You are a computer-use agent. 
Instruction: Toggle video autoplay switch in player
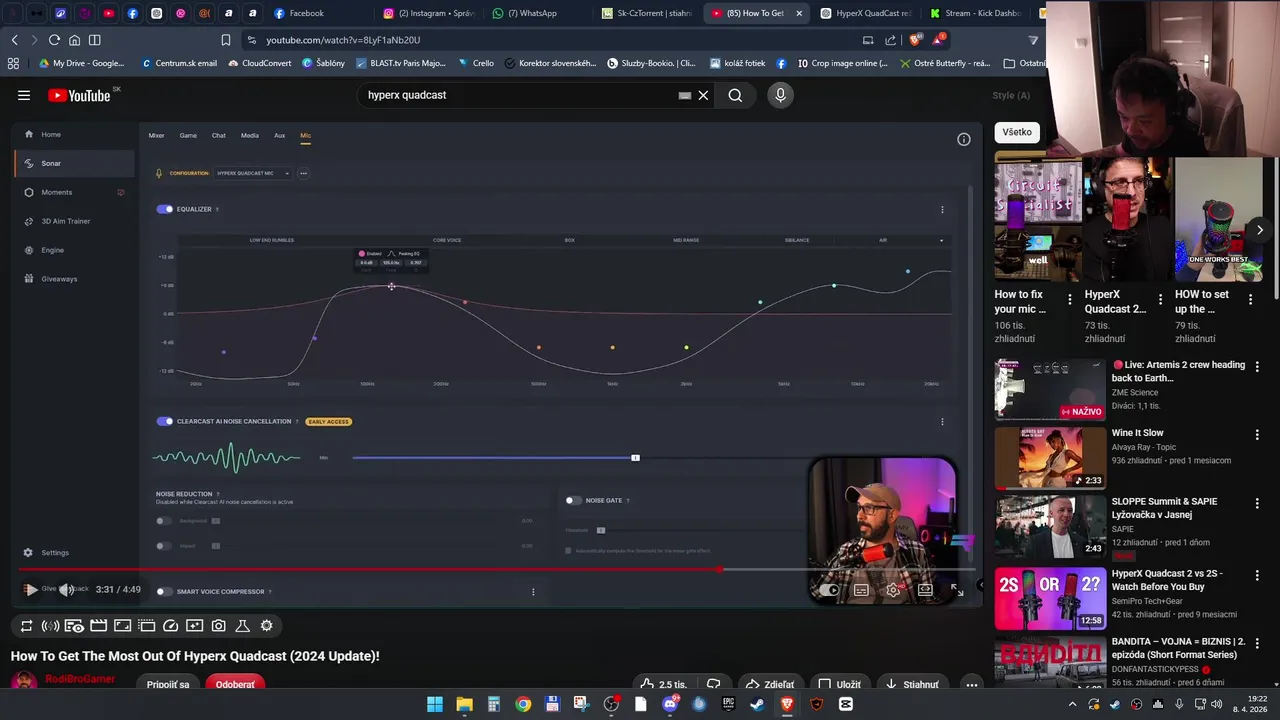coord(829,590)
